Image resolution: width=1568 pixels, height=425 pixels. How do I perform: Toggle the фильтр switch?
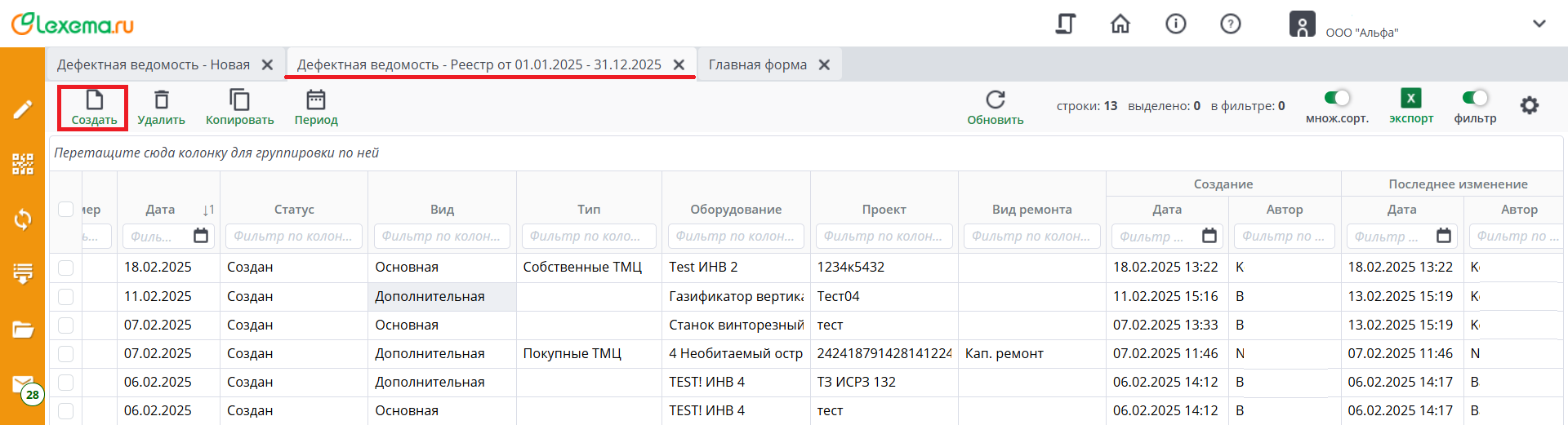pos(1475,98)
